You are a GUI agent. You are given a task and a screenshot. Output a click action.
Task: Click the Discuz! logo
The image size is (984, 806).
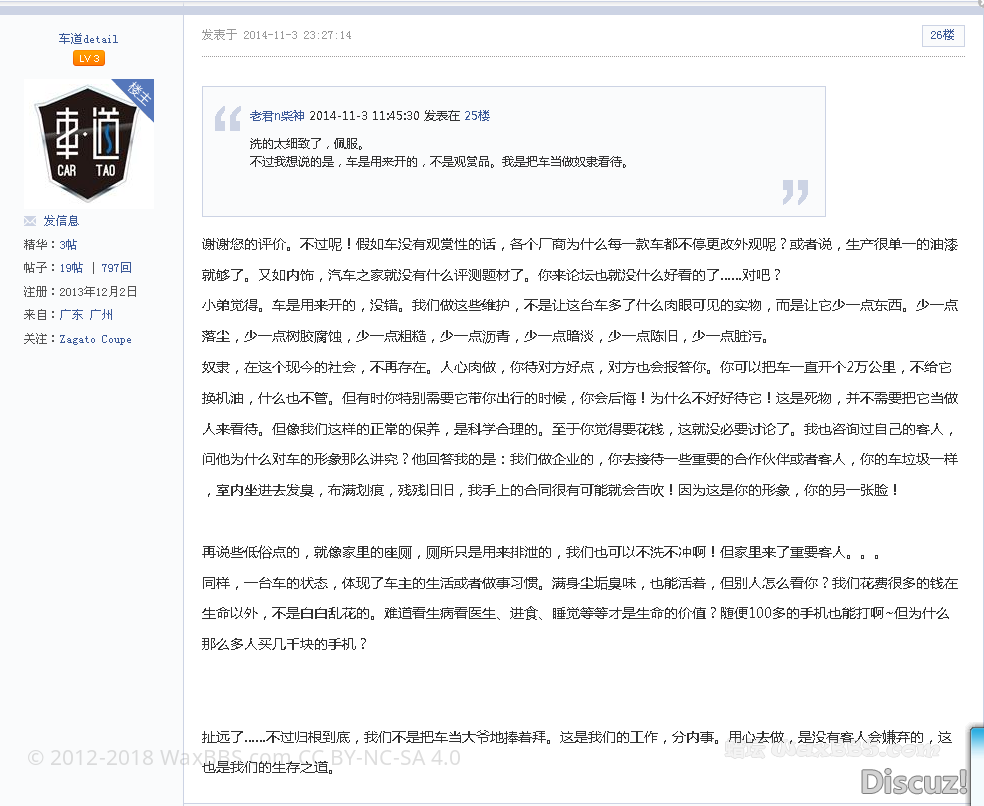(x=914, y=780)
